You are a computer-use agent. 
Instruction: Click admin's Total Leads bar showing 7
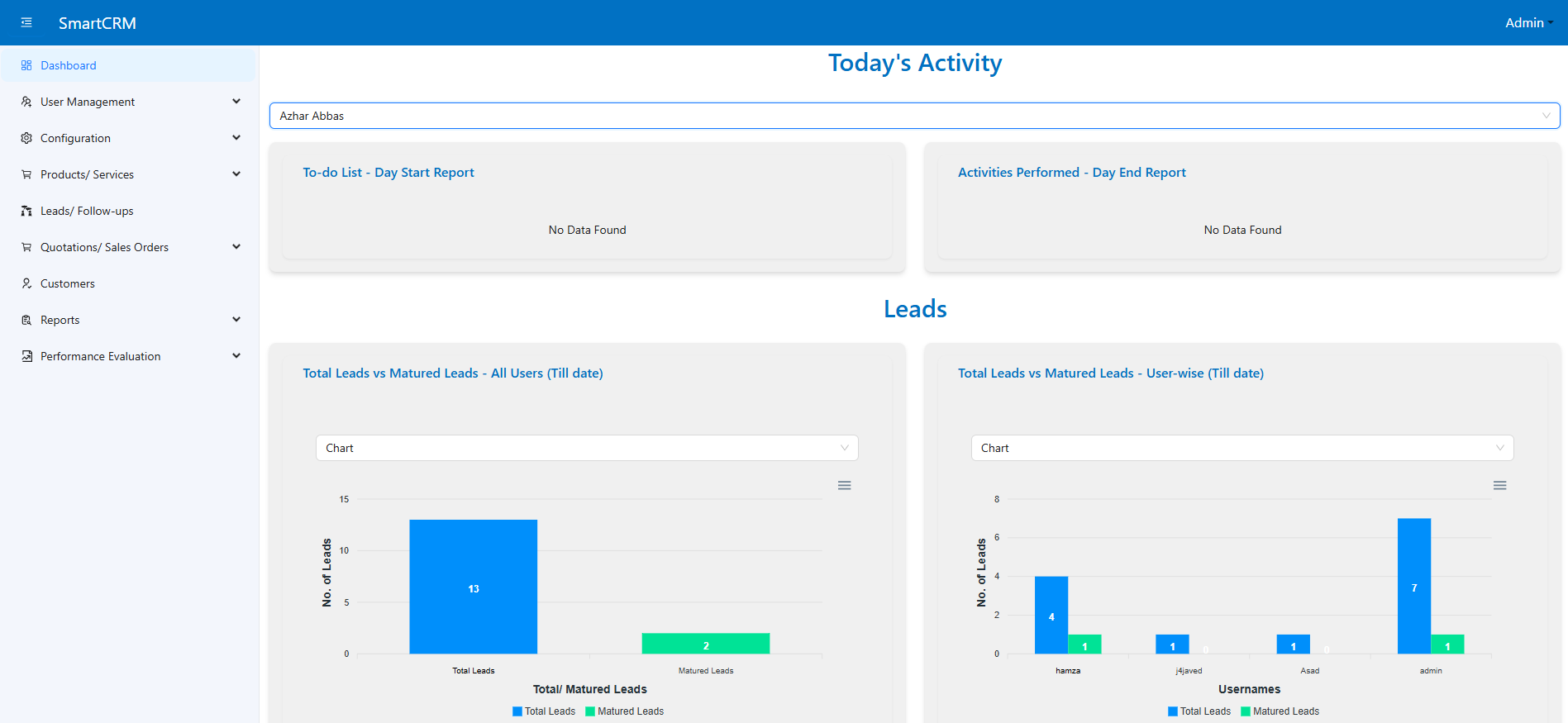tap(1414, 586)
